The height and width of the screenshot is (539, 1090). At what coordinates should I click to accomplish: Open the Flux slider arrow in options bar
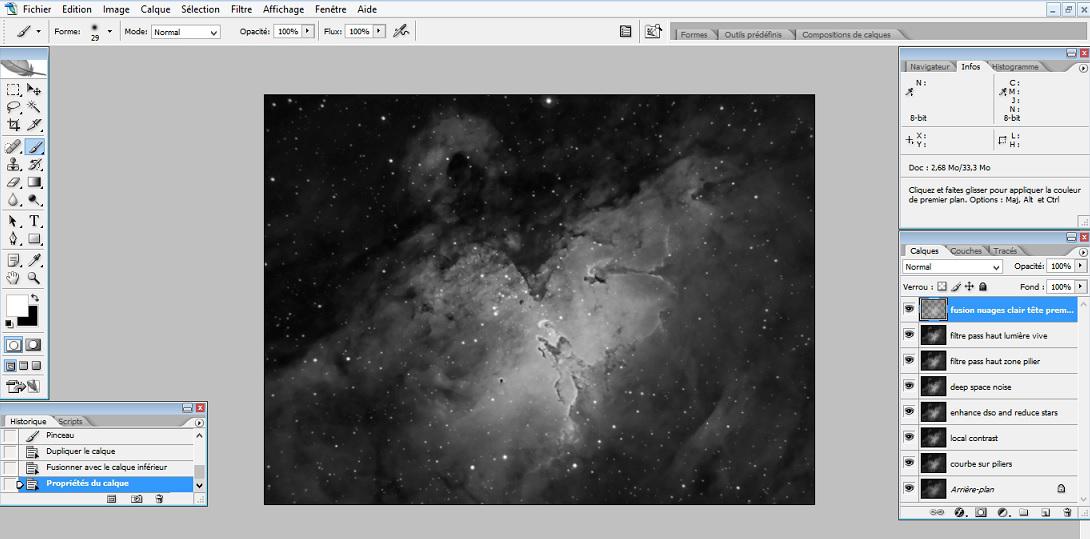click(379, 31)
